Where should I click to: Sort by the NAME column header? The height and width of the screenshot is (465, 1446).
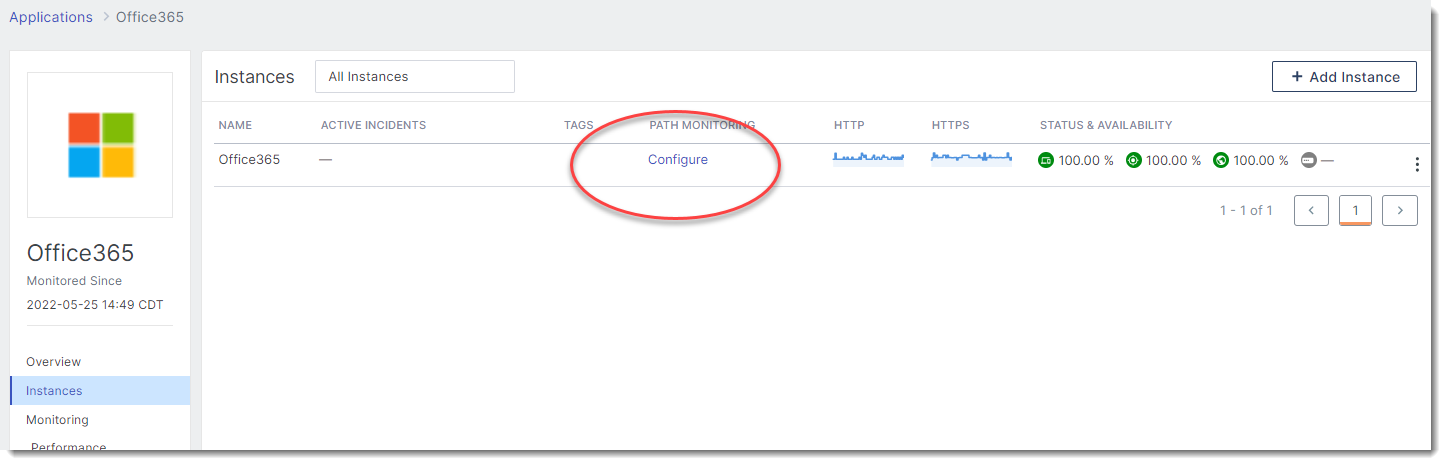click(x=235, y=125)
